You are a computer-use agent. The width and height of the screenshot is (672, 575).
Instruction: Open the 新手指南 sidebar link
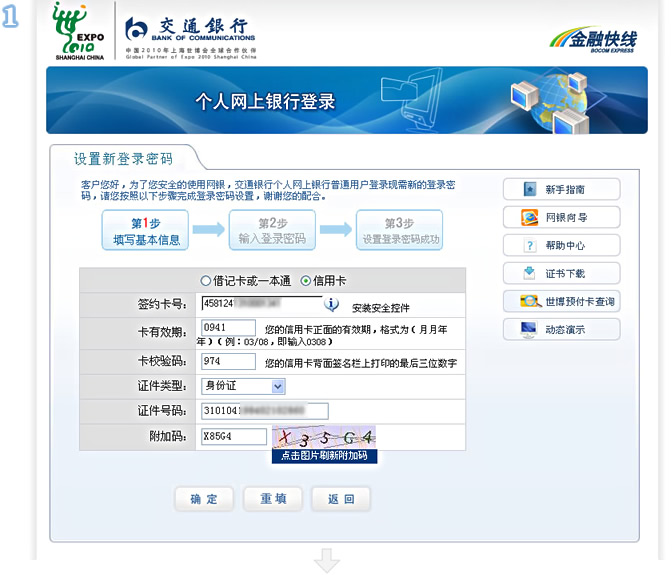click(x=561, y=189)
